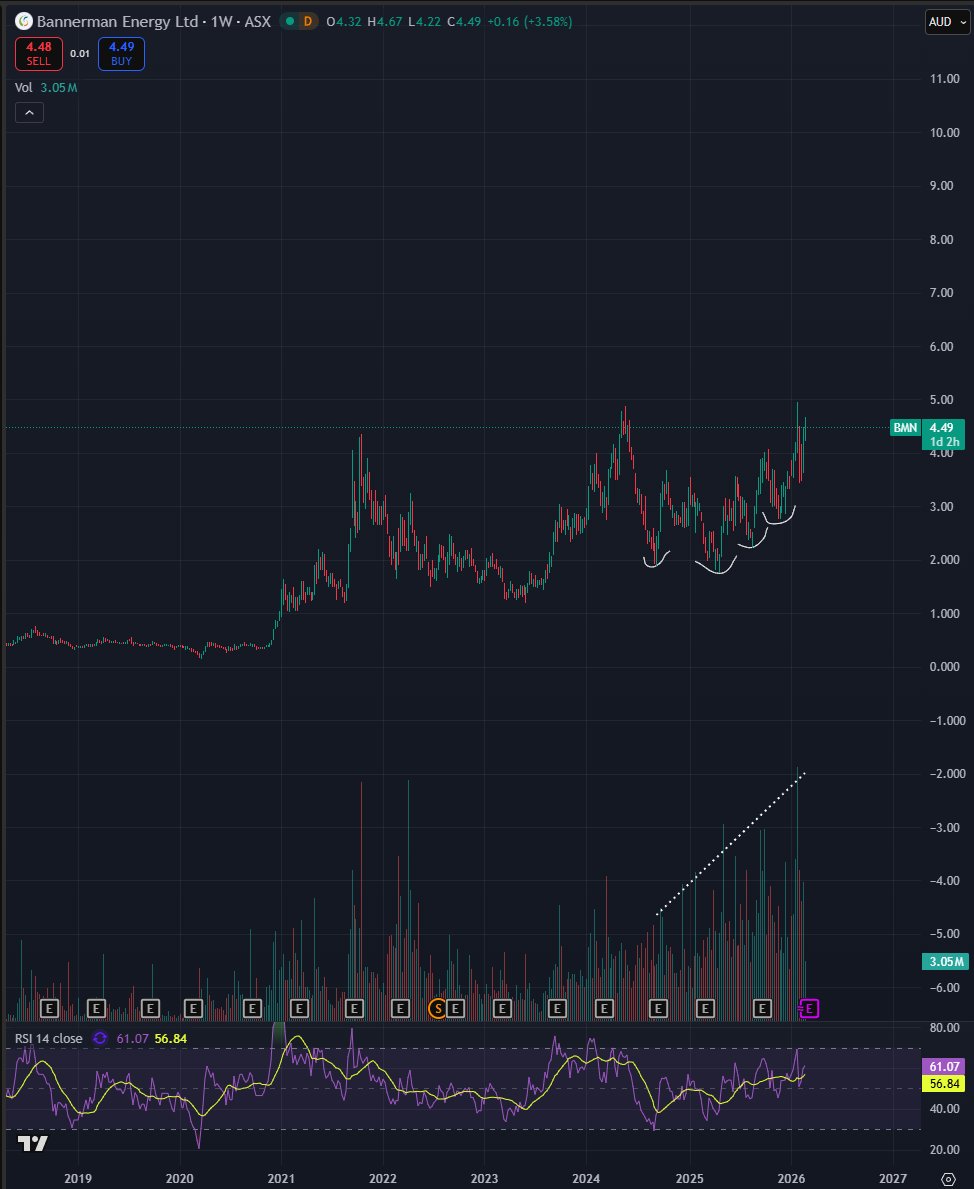Viewport: 974px width, 1189px height.
Task: Collapse the indicator legend with arrow button
Action: click(29, 113)
